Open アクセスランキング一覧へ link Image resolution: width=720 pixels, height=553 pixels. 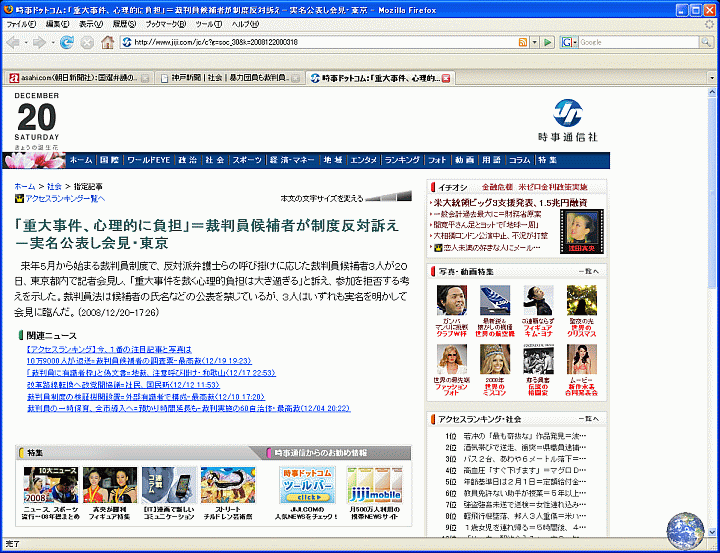click(63, 198)
